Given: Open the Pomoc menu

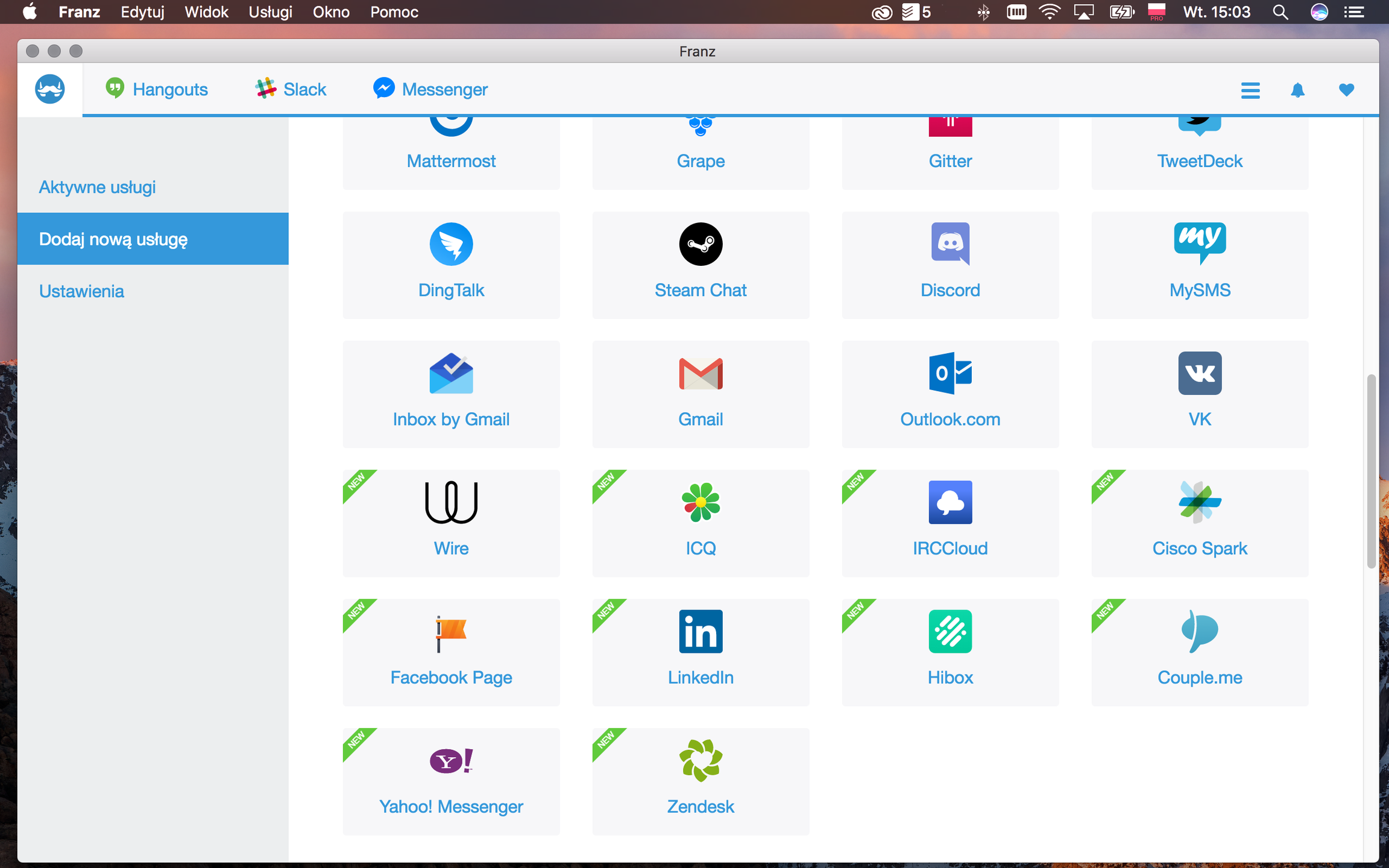Looking at the screenshot, I should point(394,12).
